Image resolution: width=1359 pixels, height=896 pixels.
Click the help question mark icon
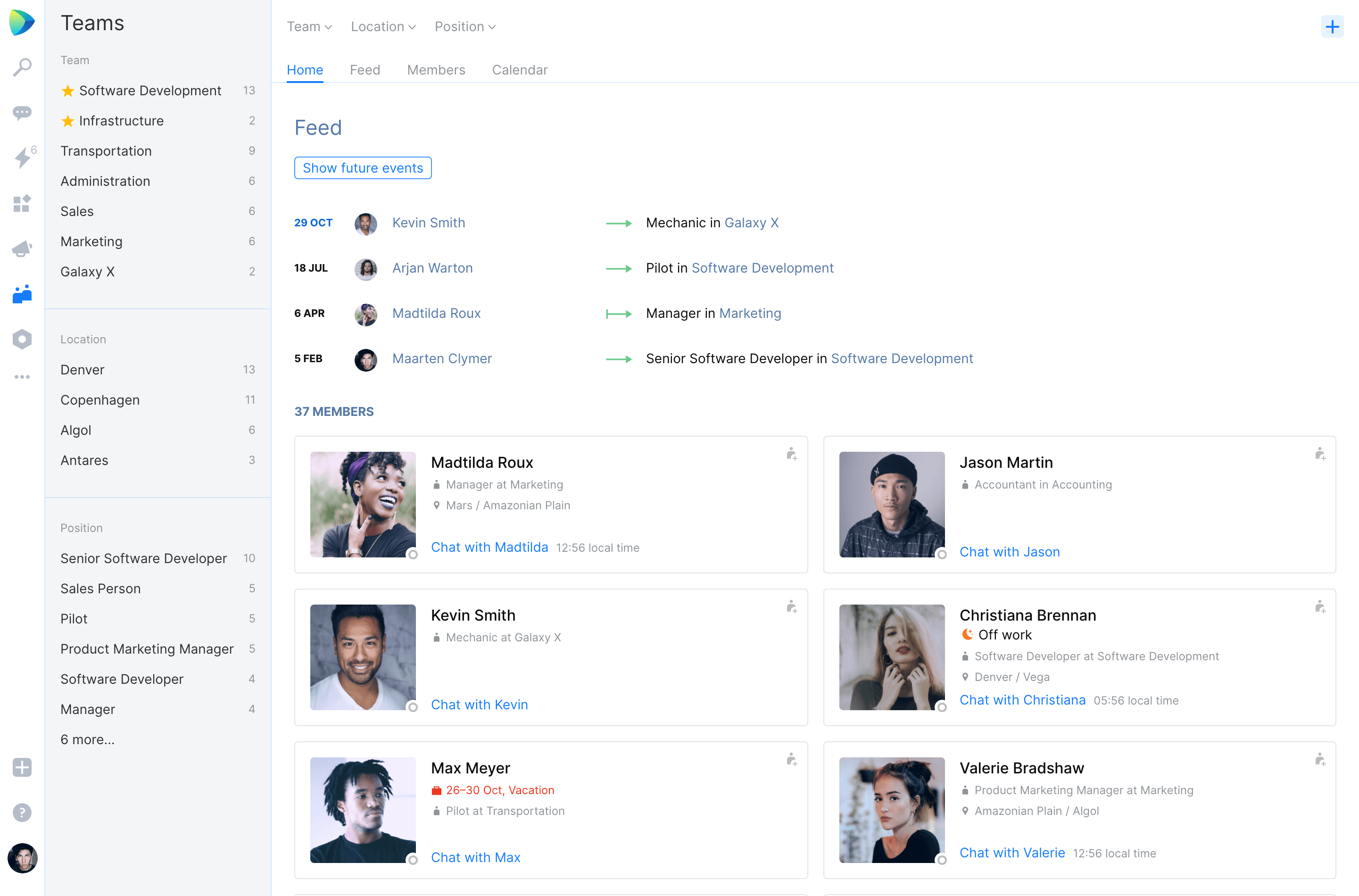coord(22,812)
